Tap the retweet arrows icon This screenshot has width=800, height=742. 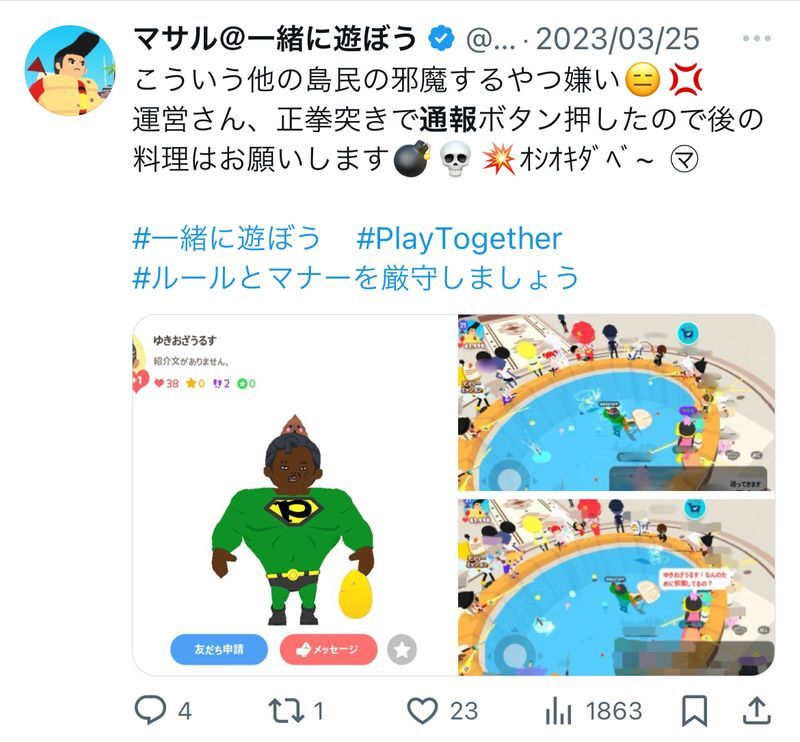click(x=286, y=710)
